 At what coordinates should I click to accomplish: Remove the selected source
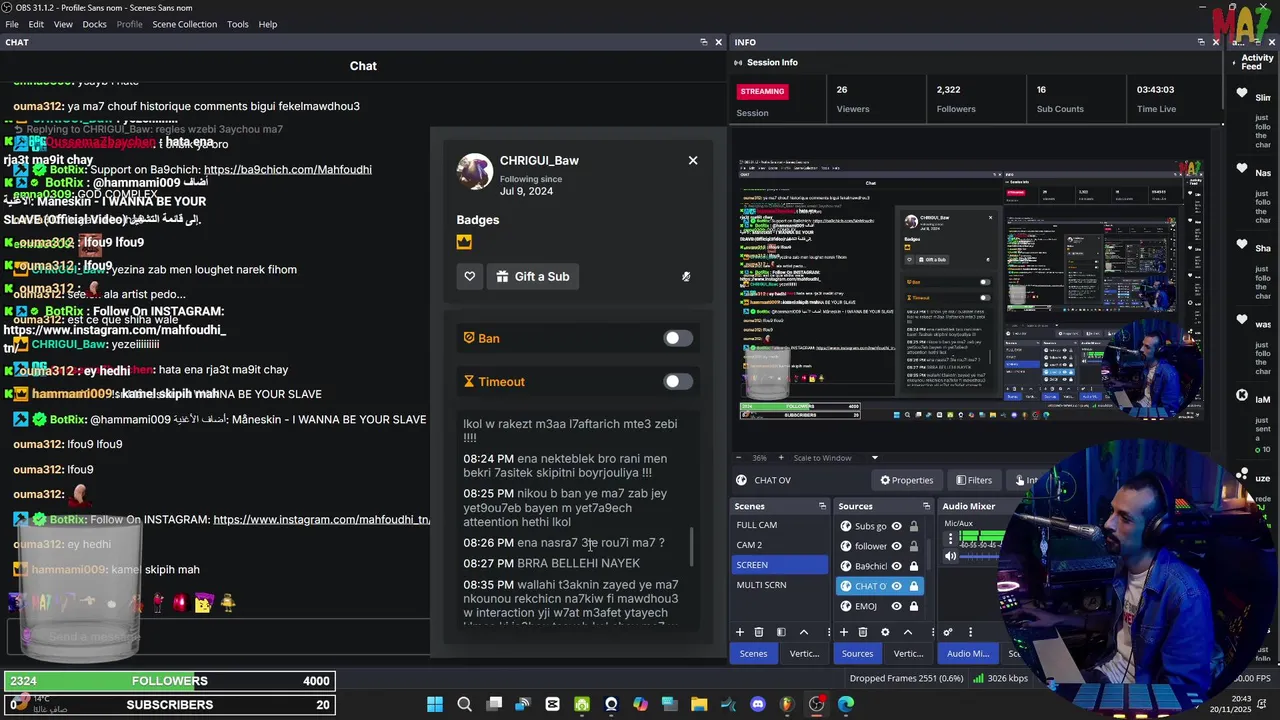click(x=863, y=632)
